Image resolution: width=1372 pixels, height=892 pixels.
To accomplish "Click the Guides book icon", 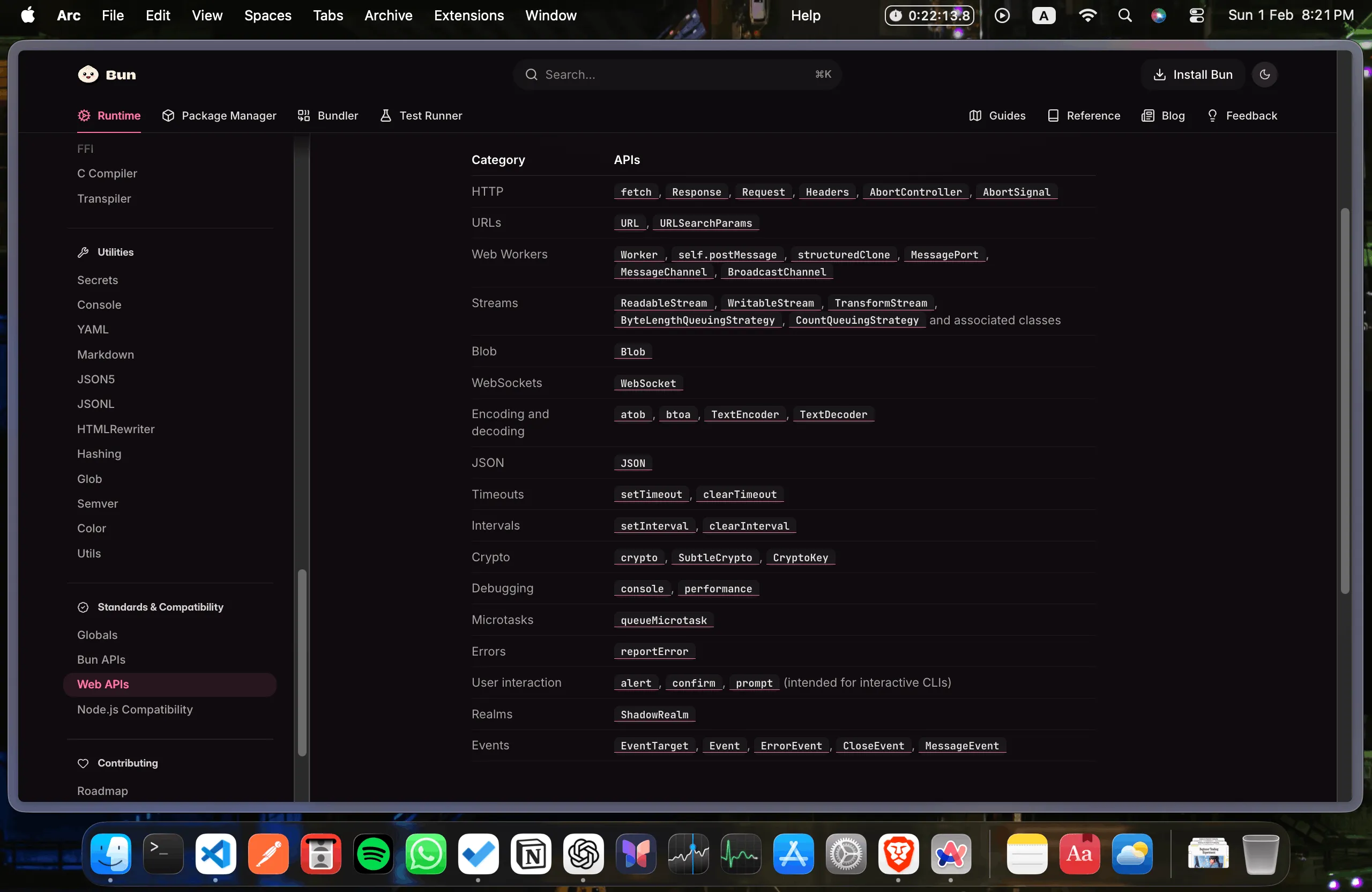I will coord(975,115).
